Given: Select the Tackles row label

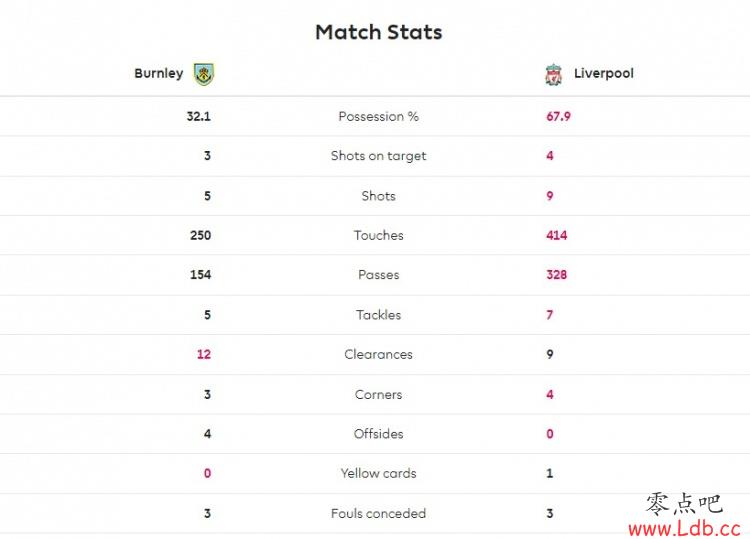Looking at the screenshot, I should (x=378, y=315).
